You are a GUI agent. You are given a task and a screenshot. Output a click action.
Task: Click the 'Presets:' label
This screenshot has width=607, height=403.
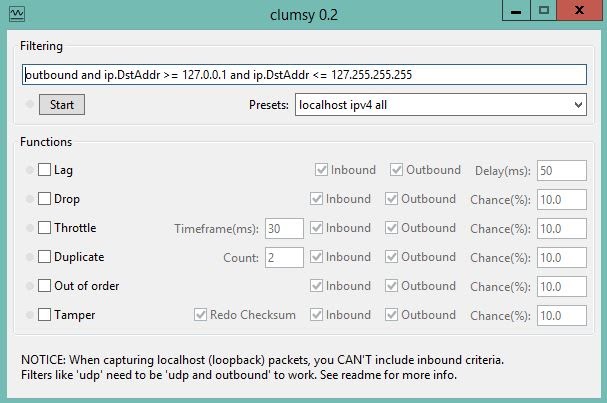click(269, 105)
